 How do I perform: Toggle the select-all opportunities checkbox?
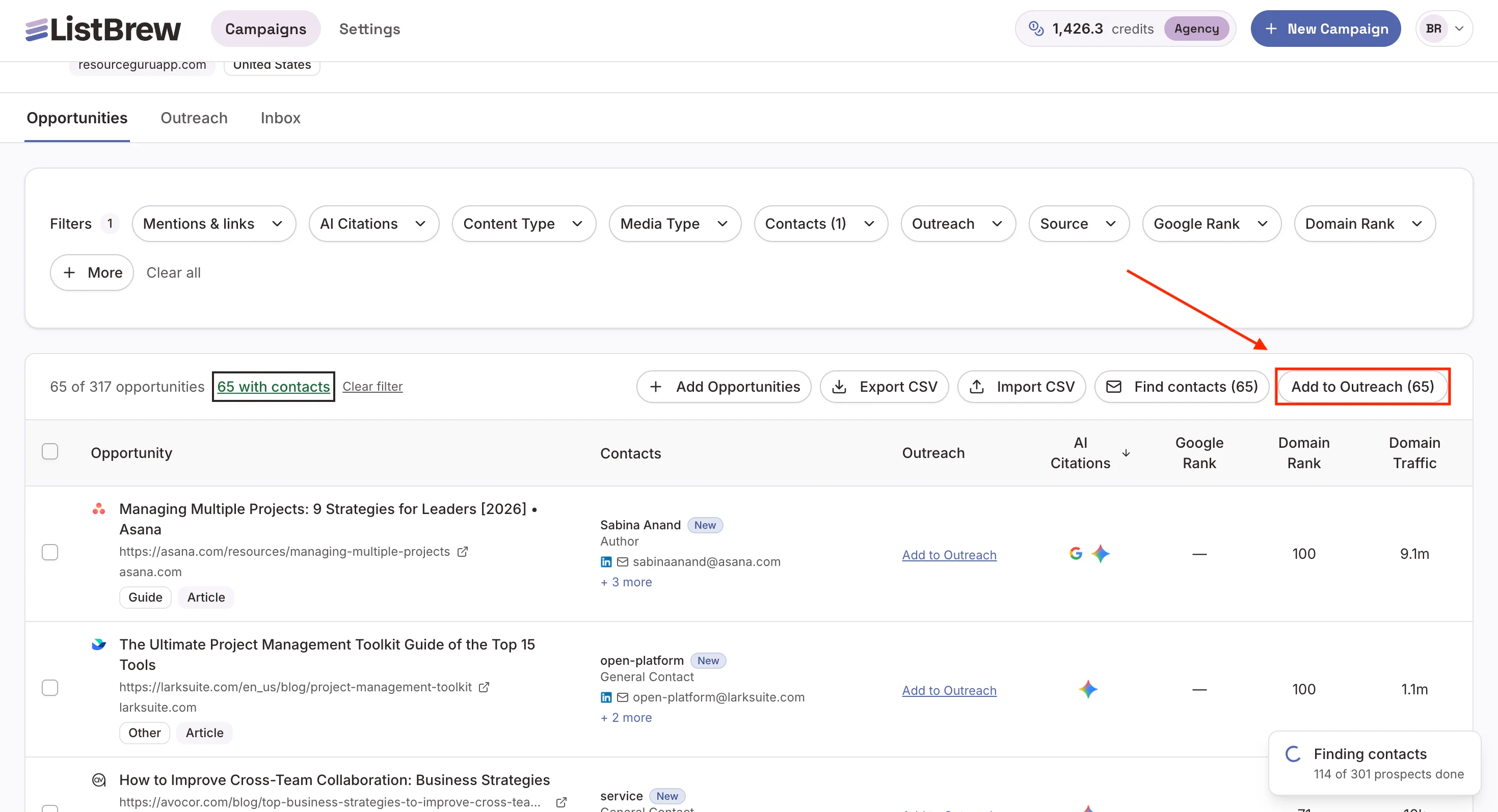tap(50, 452)
